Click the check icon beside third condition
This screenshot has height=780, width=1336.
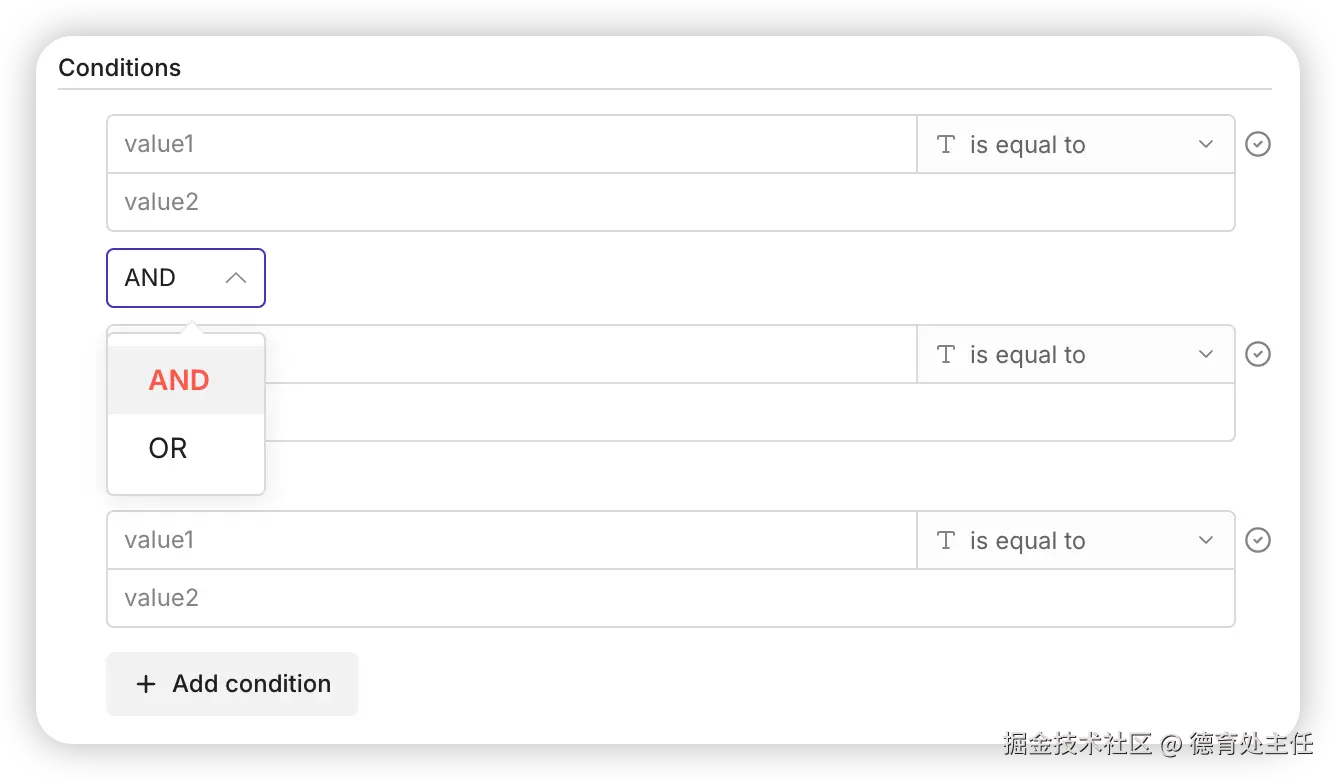click(x=1257, y=540)
